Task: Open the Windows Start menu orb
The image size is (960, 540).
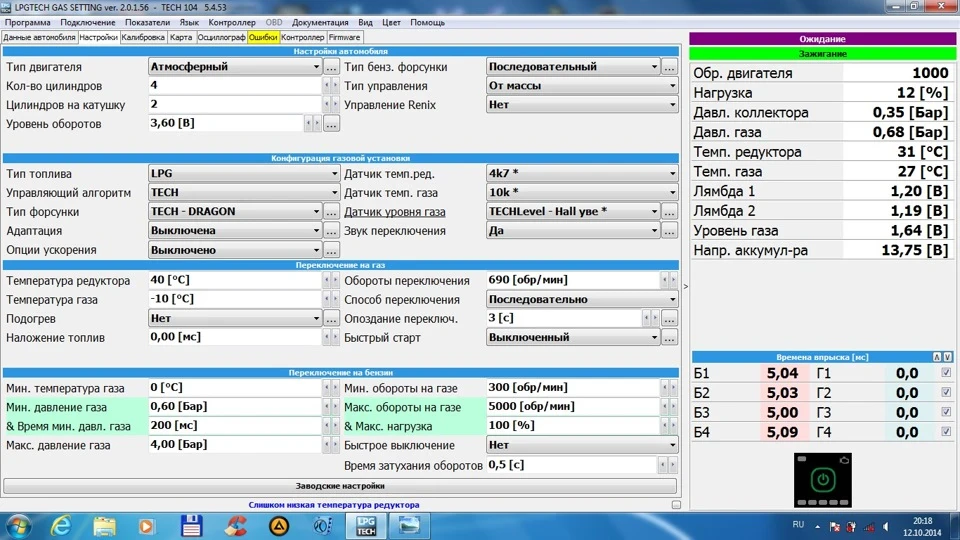Action: [18, 526]
